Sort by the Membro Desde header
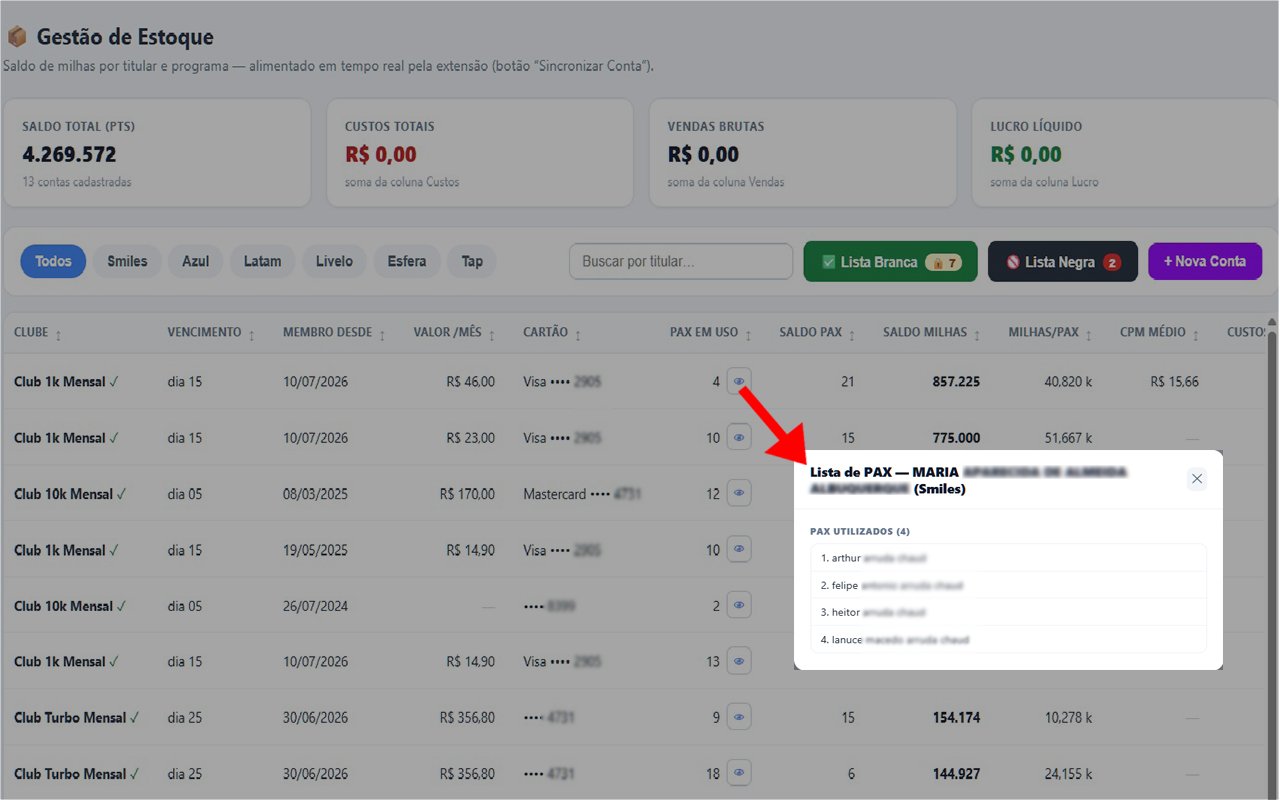 point(334,333)
